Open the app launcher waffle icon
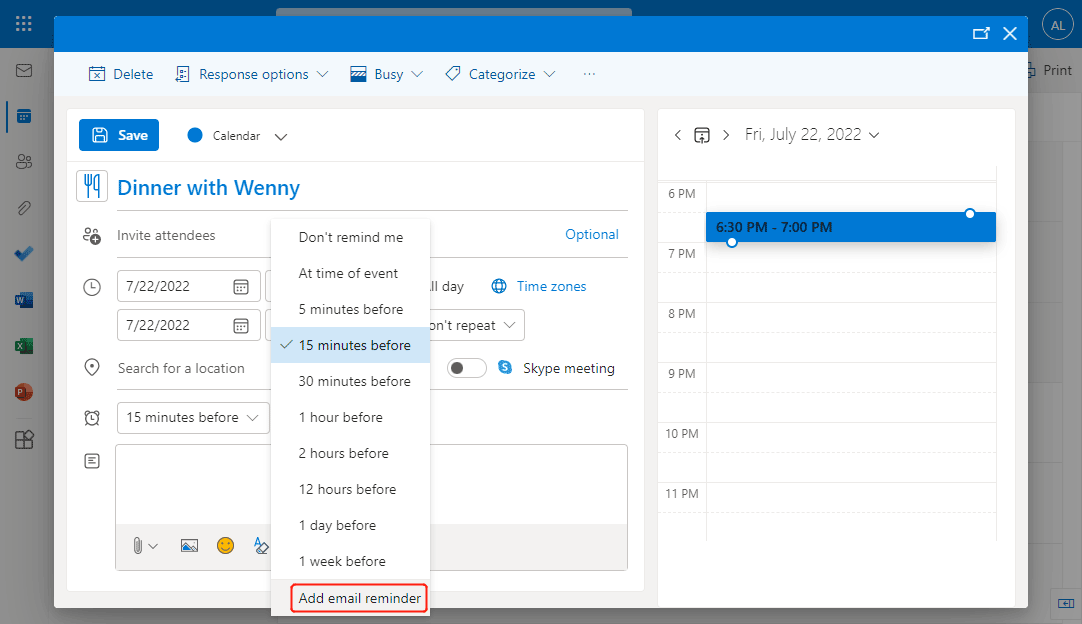Image resolution: width=1082 pixels, height=624 pixels. pos(24,23)
